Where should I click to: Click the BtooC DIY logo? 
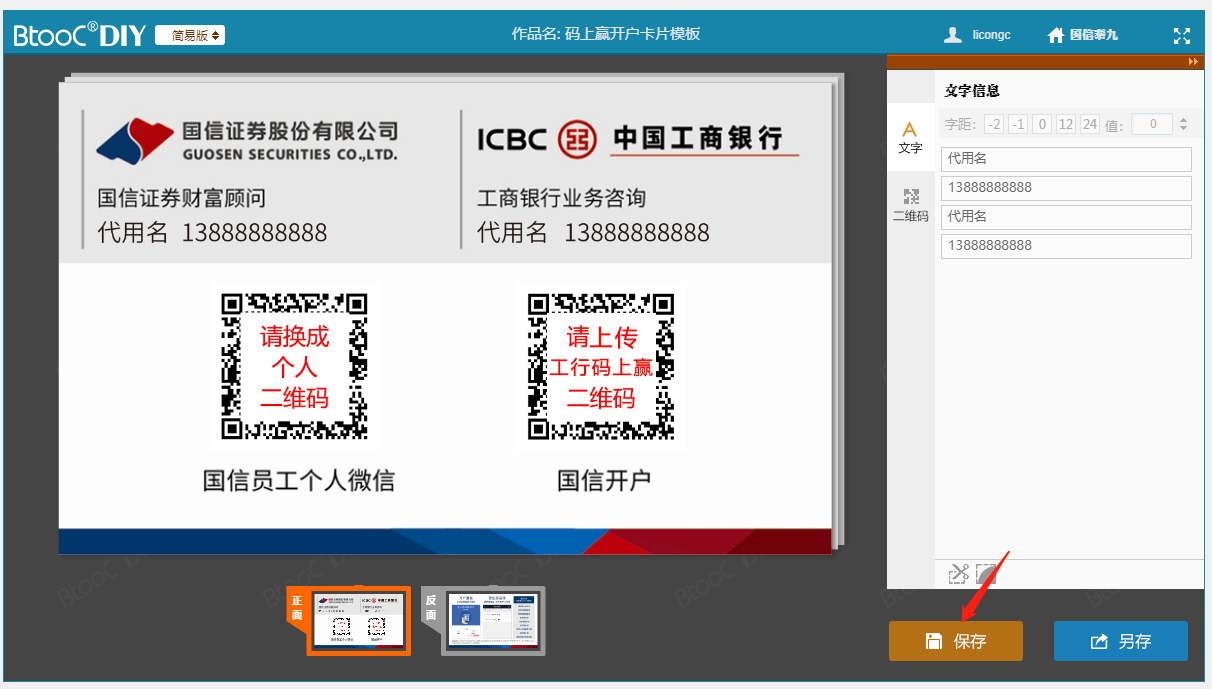pyautogui.click(x=80, y=35)
